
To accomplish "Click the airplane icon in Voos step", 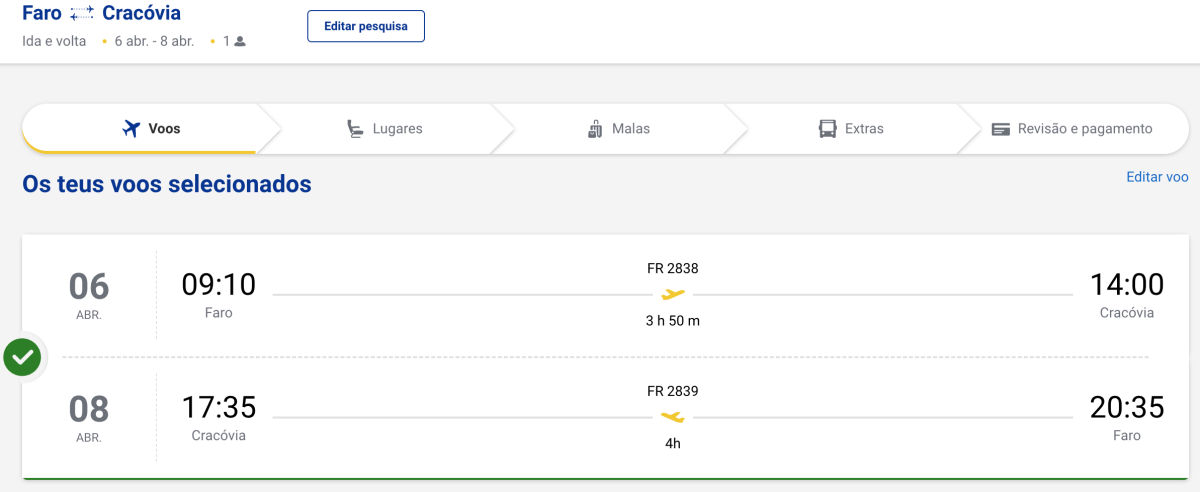I will coord(130,129).
